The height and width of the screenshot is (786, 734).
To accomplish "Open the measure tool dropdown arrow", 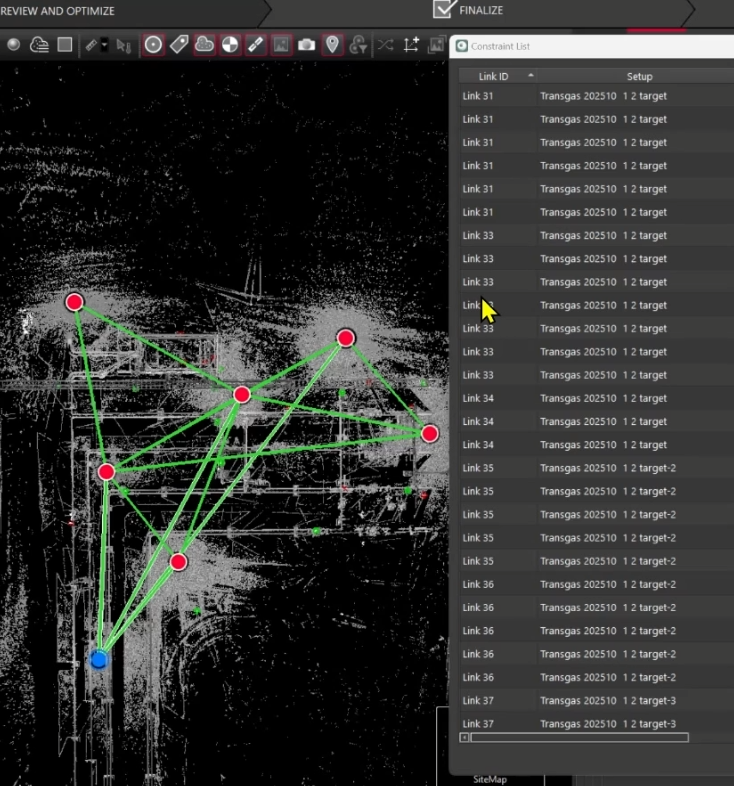I will (x=104, y=45).
